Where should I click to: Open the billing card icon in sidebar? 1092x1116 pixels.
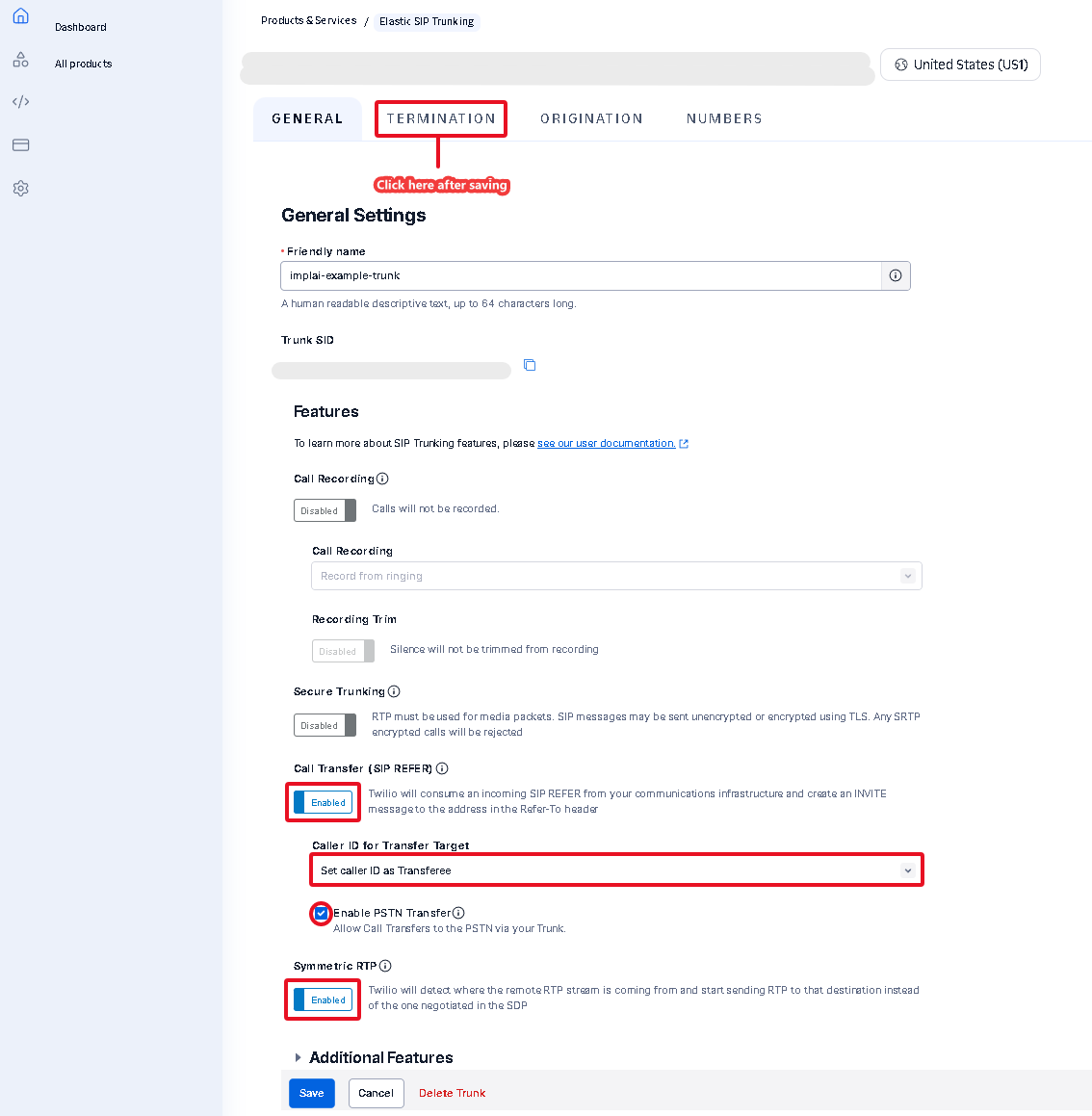coord(20,145)
